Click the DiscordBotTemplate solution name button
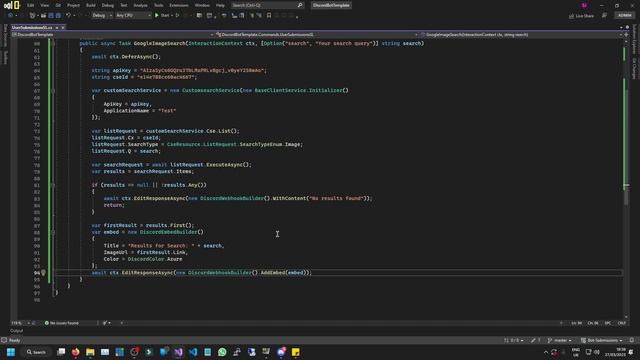640x360 pixels. click(x=331, y=5)
